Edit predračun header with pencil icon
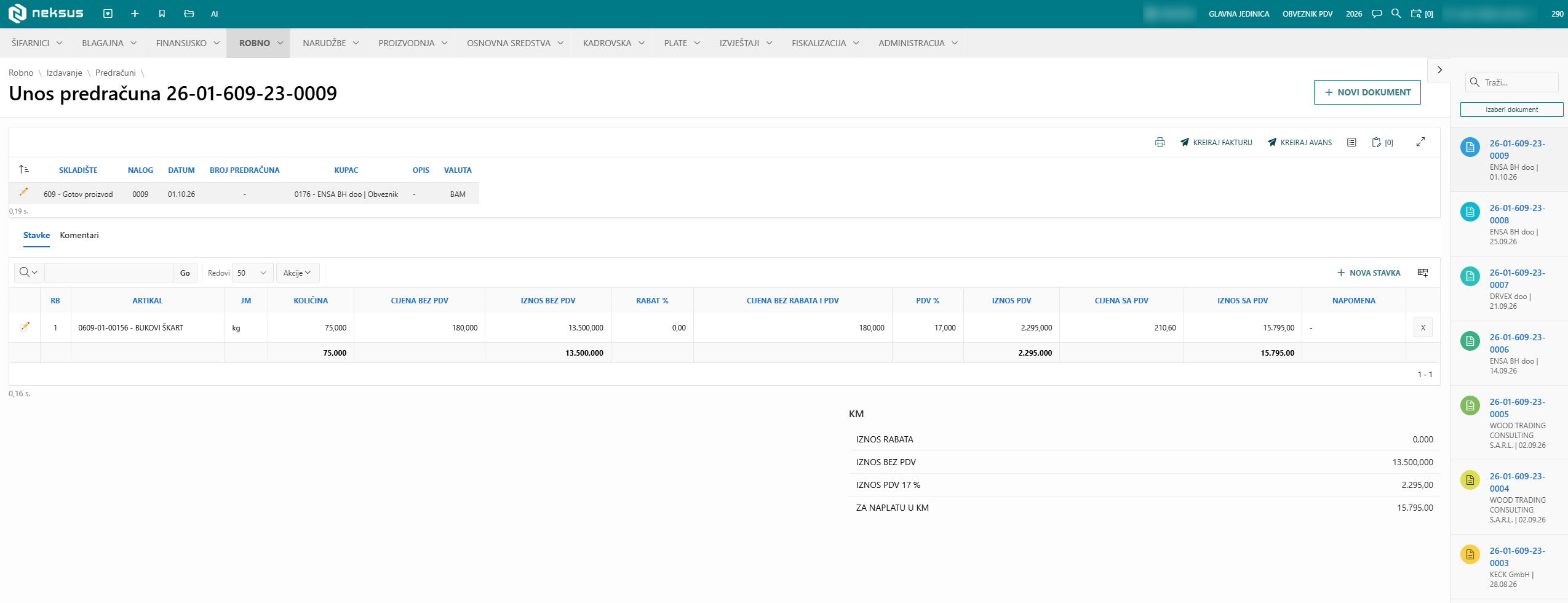 (24, 192)
